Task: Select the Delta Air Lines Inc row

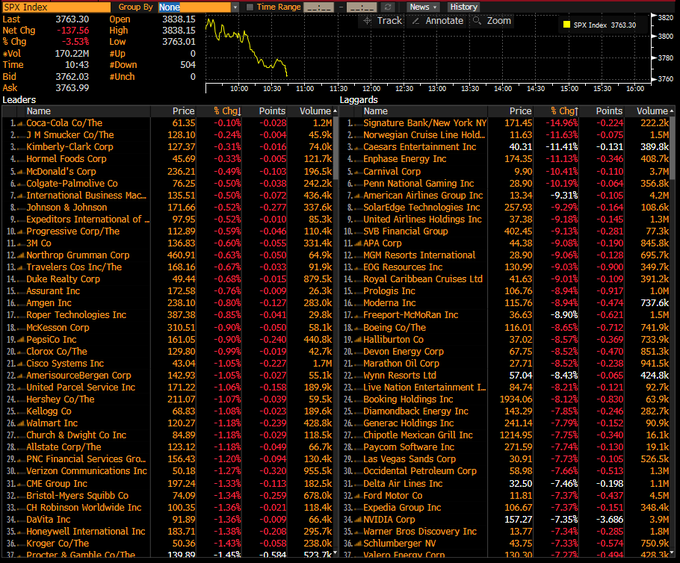Action: 505,484
